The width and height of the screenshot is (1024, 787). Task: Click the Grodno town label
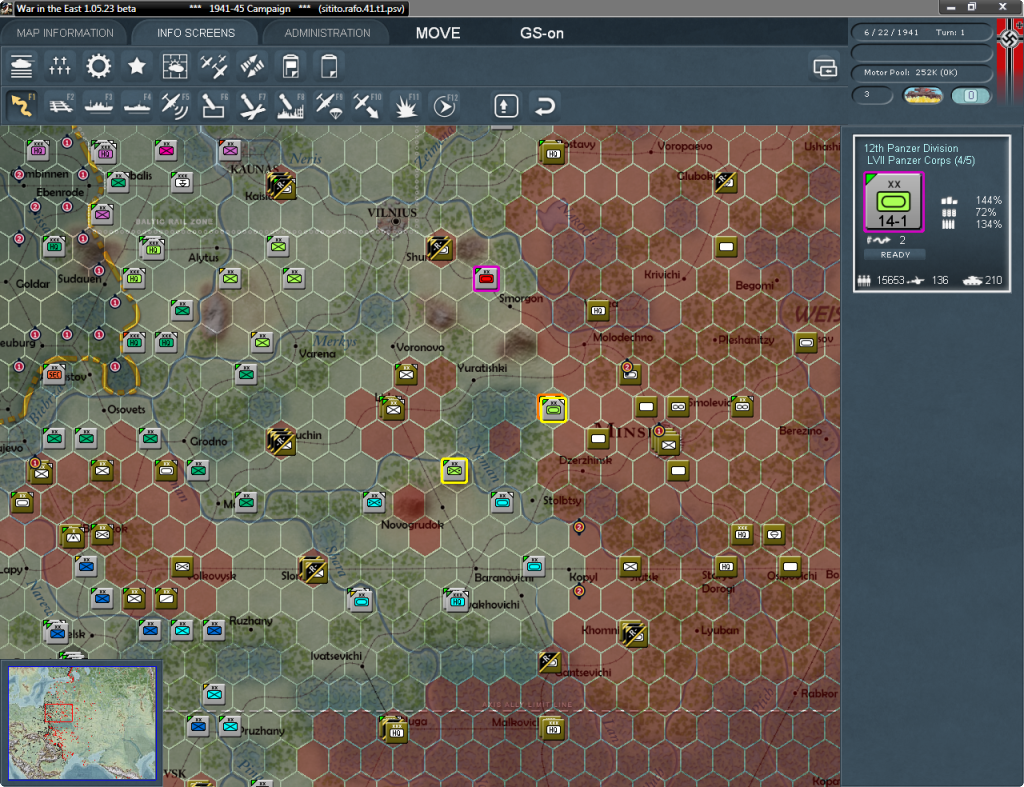208,441
